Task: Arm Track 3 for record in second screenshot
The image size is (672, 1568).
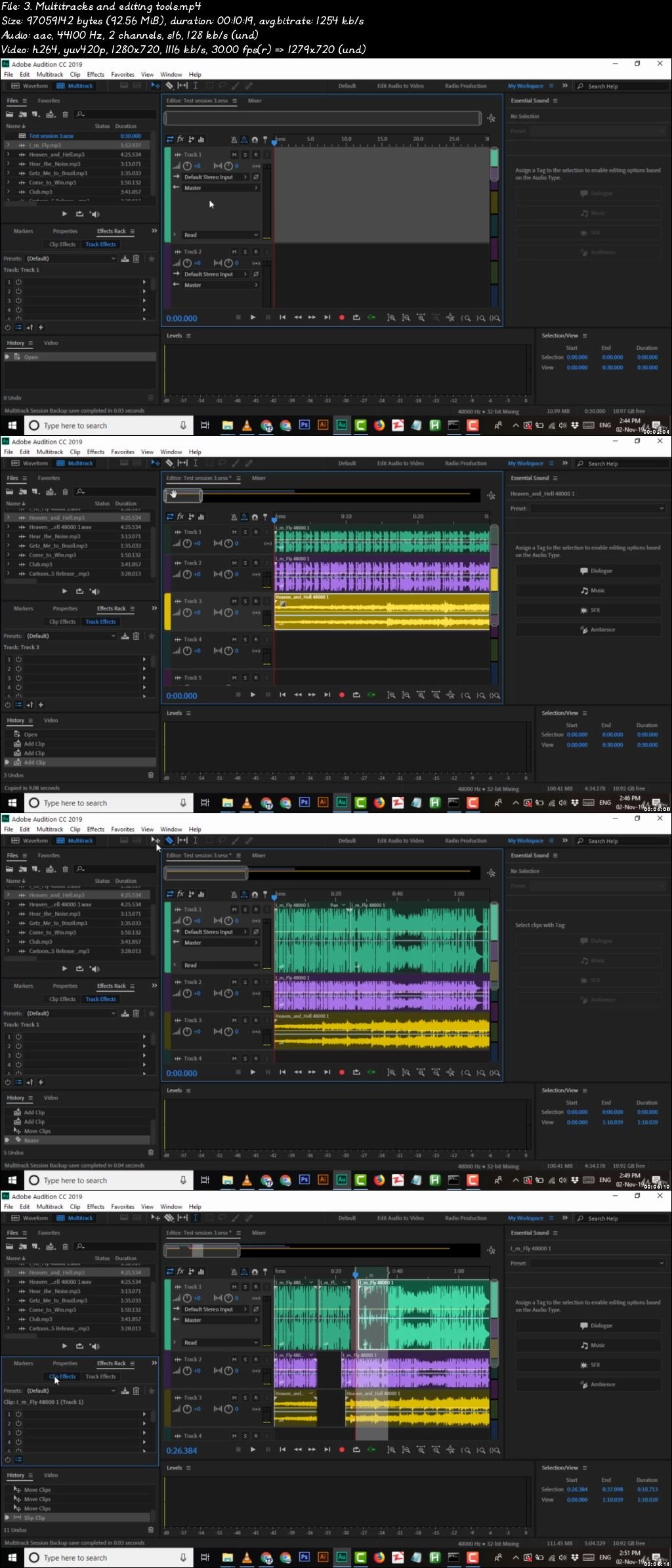Action: [256, 601]
